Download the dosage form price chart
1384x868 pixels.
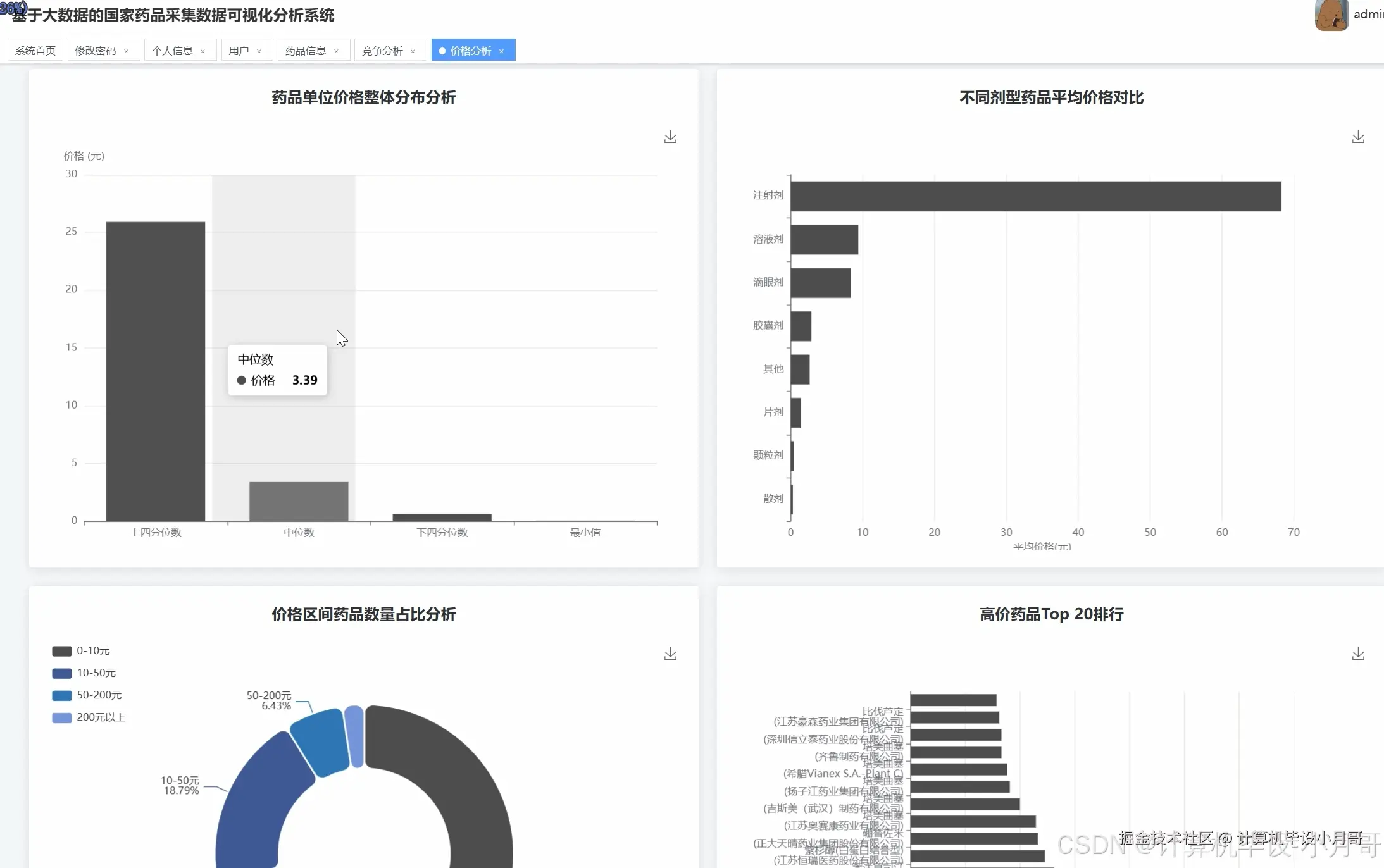tap(1357, 137)
